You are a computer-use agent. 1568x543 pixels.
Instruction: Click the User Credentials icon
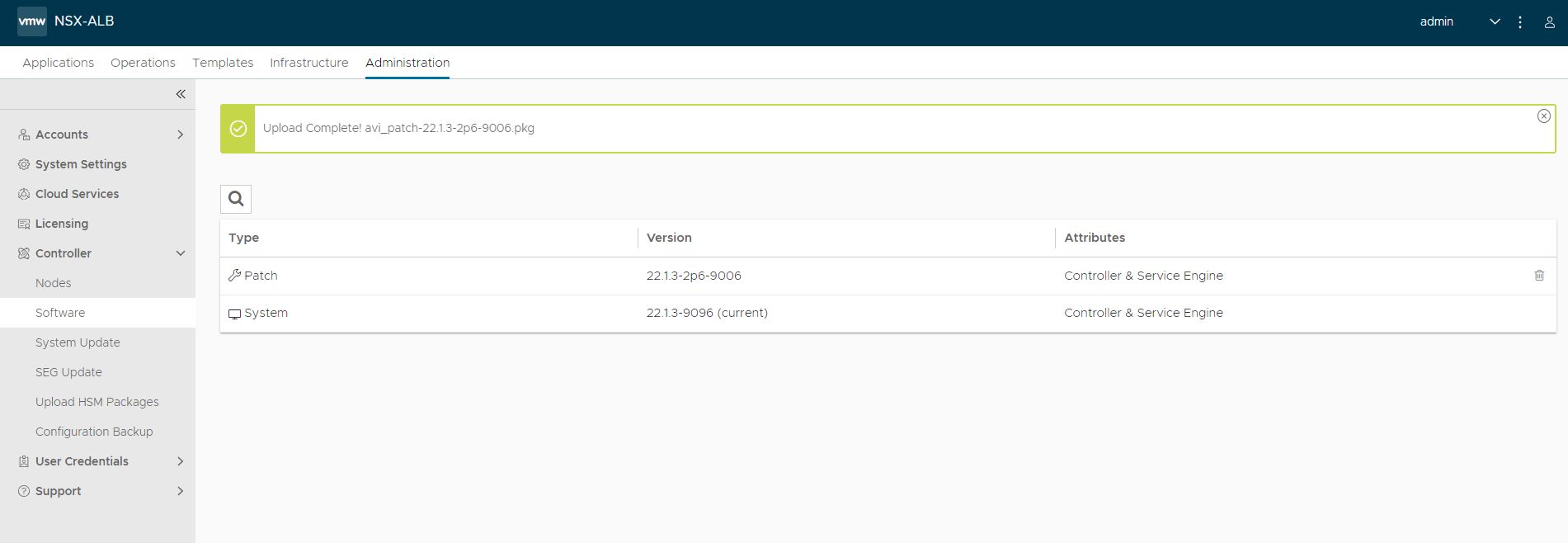(24, 461)
